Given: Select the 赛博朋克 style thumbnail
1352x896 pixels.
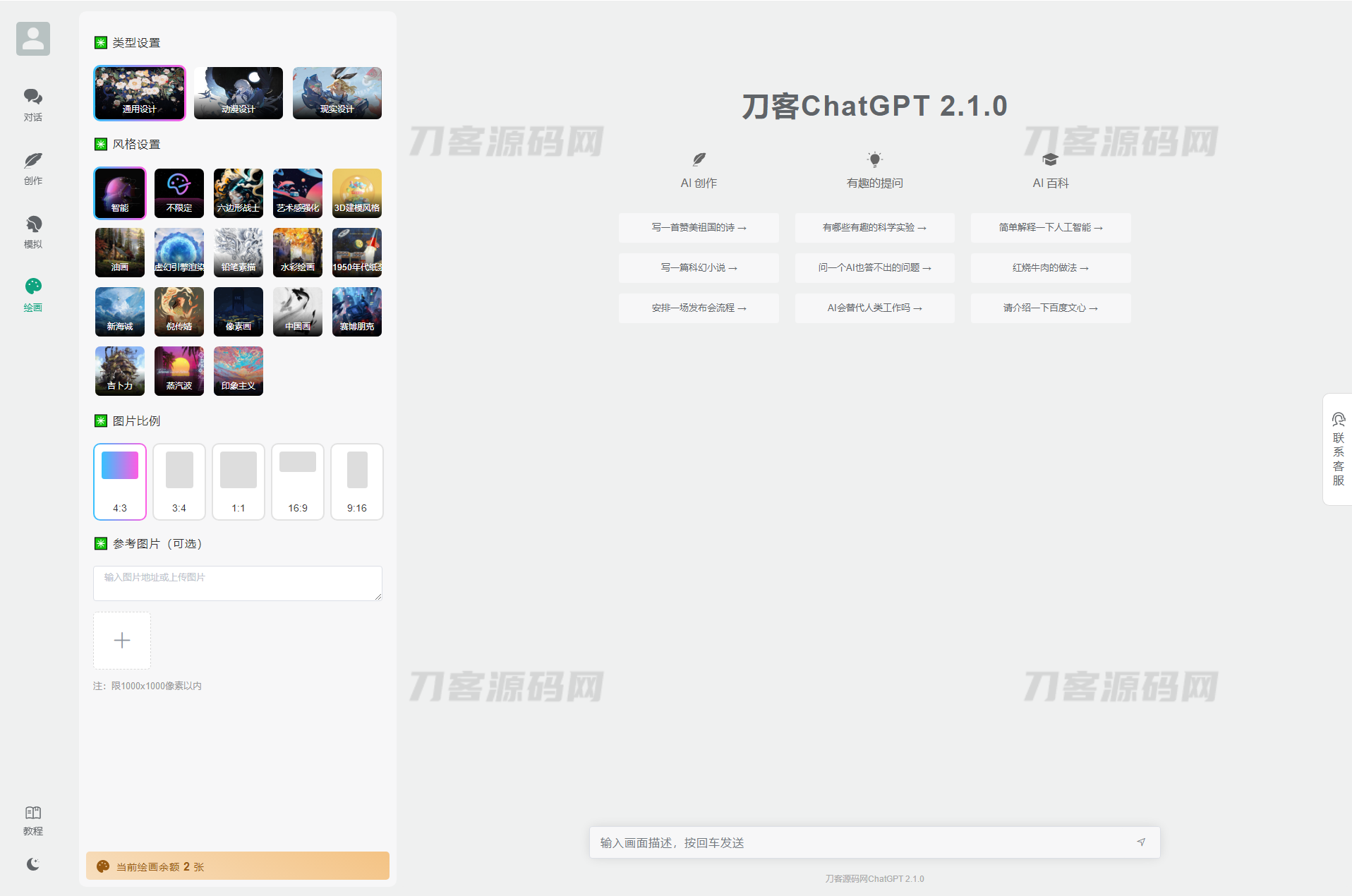Looking at the screenshot, I should [x=356, y=311].
